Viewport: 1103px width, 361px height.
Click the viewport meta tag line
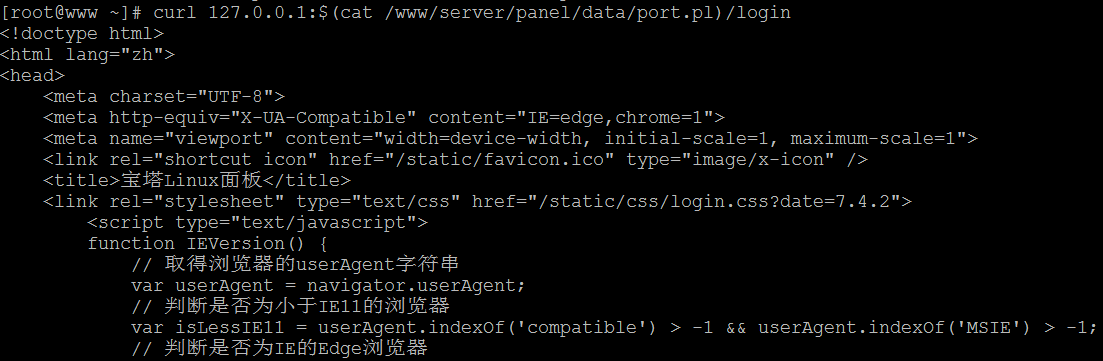pos(511,139)
